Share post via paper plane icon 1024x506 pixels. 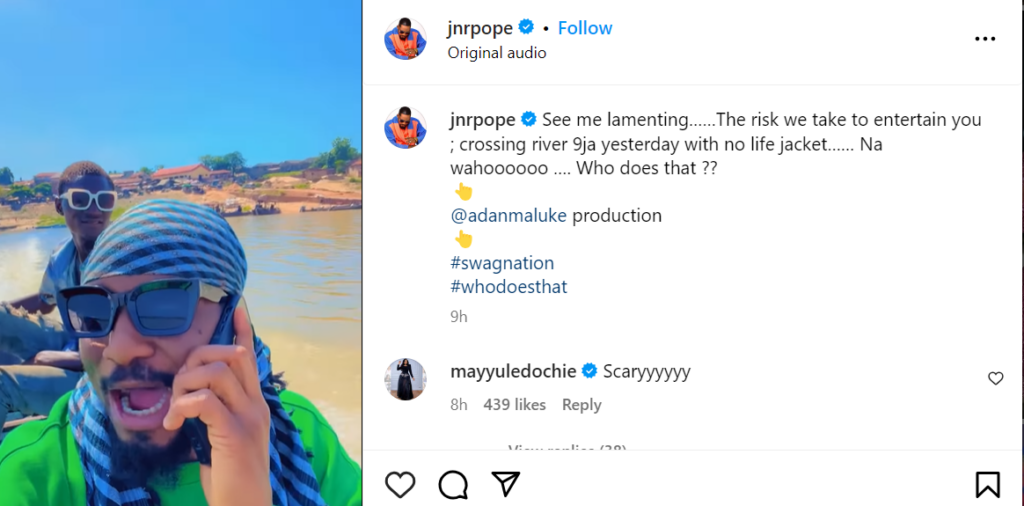pyautogui.click(x=506, y=485)
